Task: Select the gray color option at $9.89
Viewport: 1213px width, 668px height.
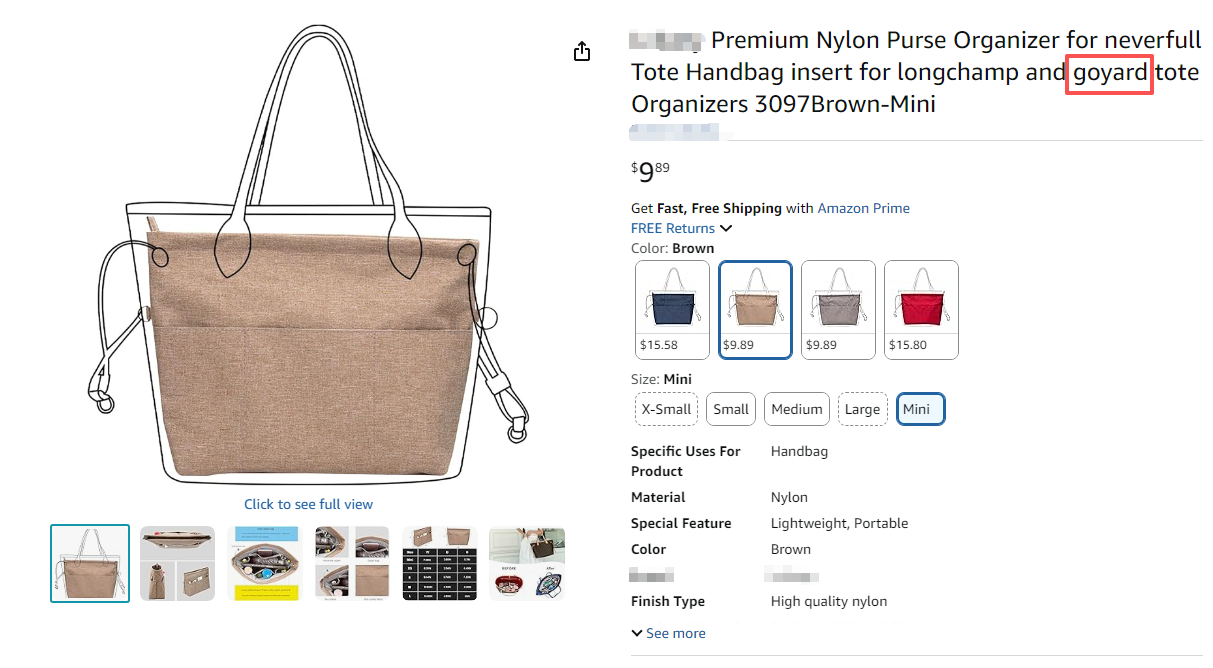Action: tap(838, 309)
